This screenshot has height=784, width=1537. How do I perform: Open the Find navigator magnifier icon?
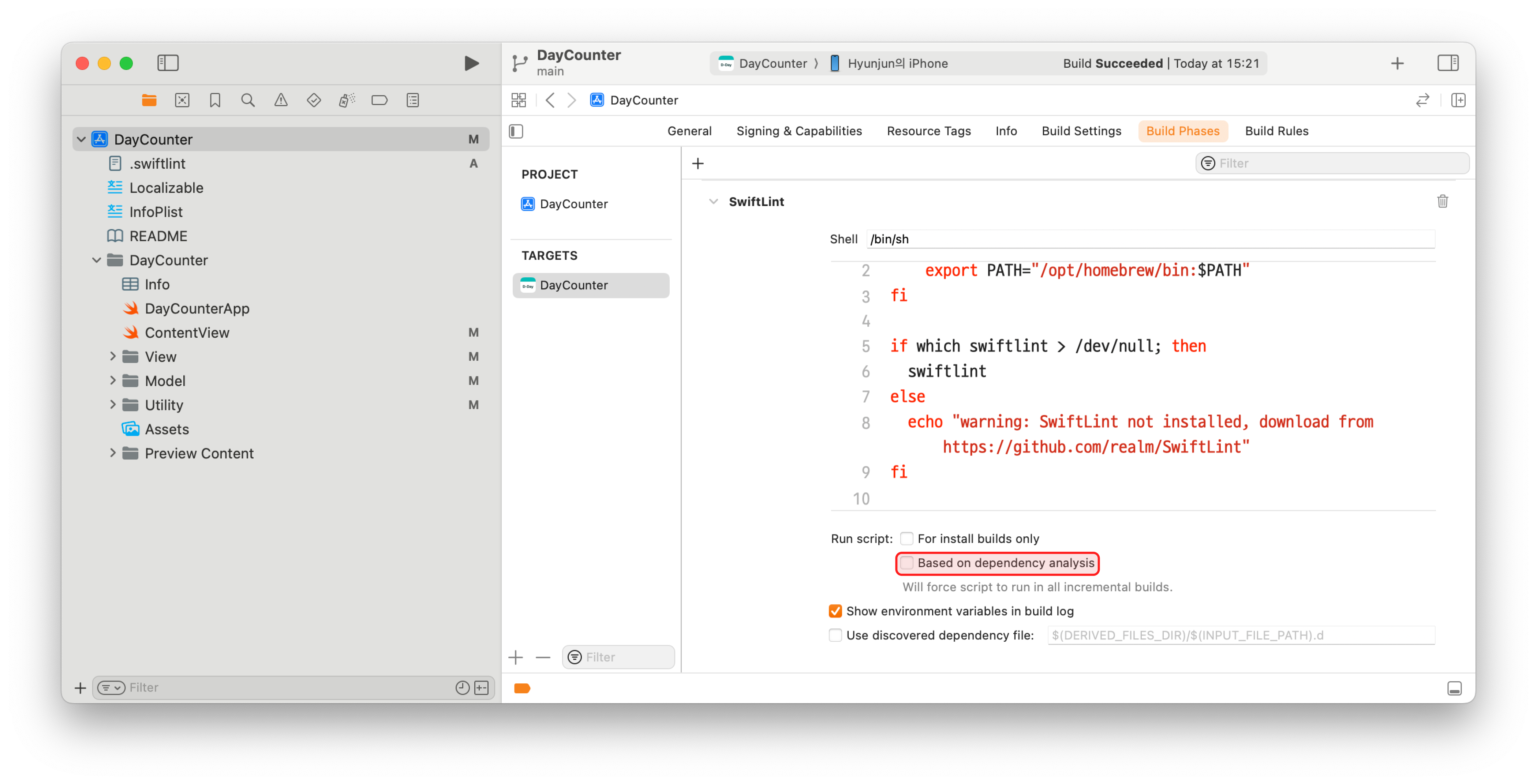coord(248,100)
